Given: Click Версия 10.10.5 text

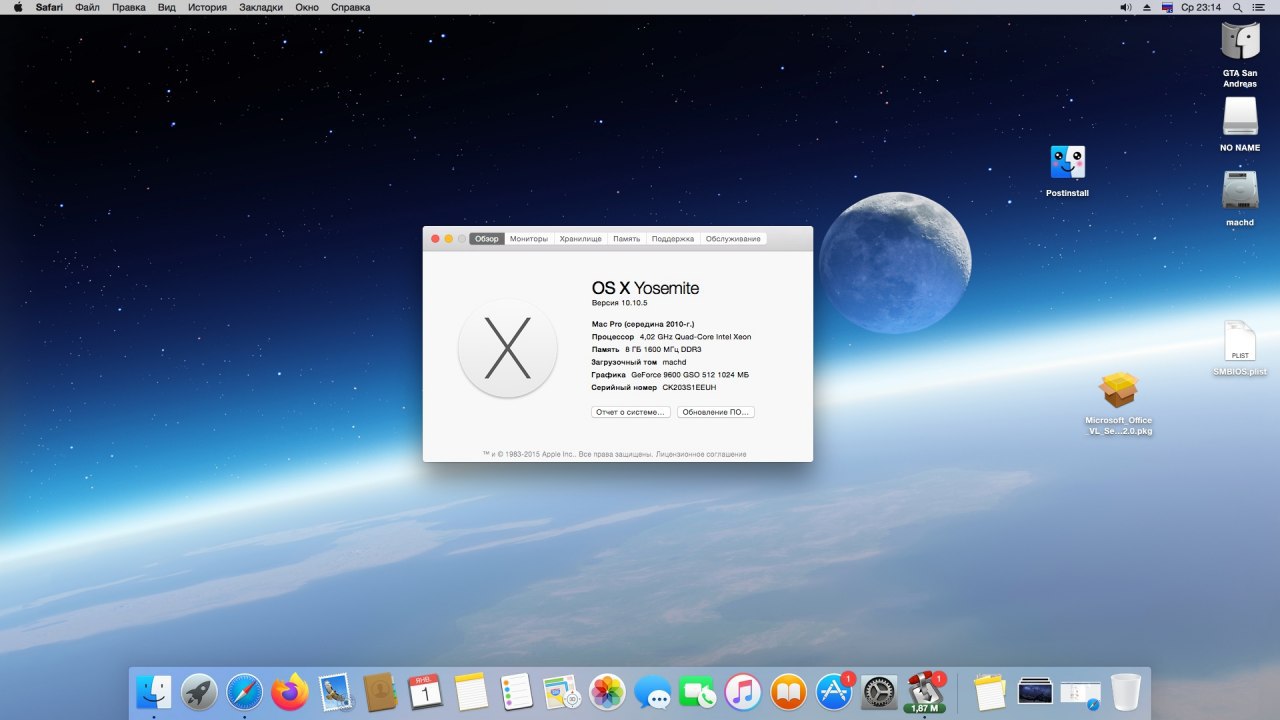Looking at the screenshot, I should tap(620, 302).
